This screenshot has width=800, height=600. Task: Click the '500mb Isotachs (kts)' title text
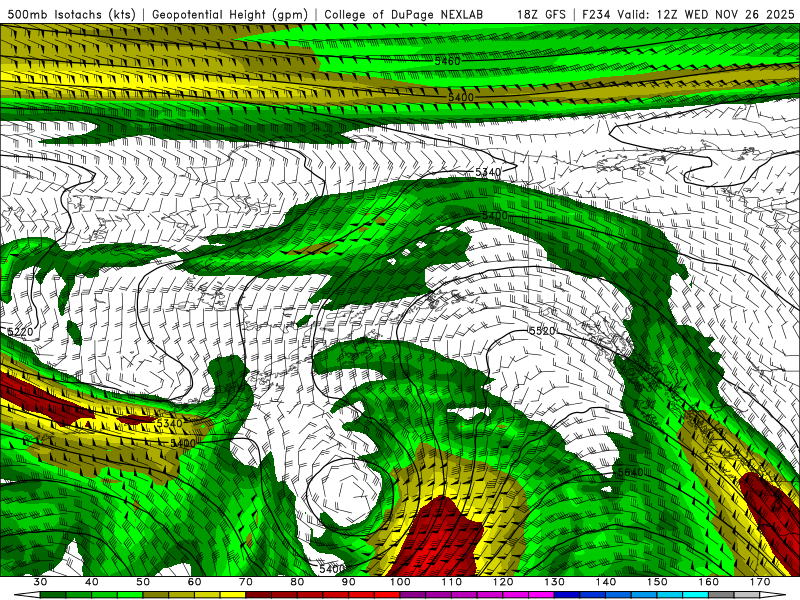tap(72, 15)
